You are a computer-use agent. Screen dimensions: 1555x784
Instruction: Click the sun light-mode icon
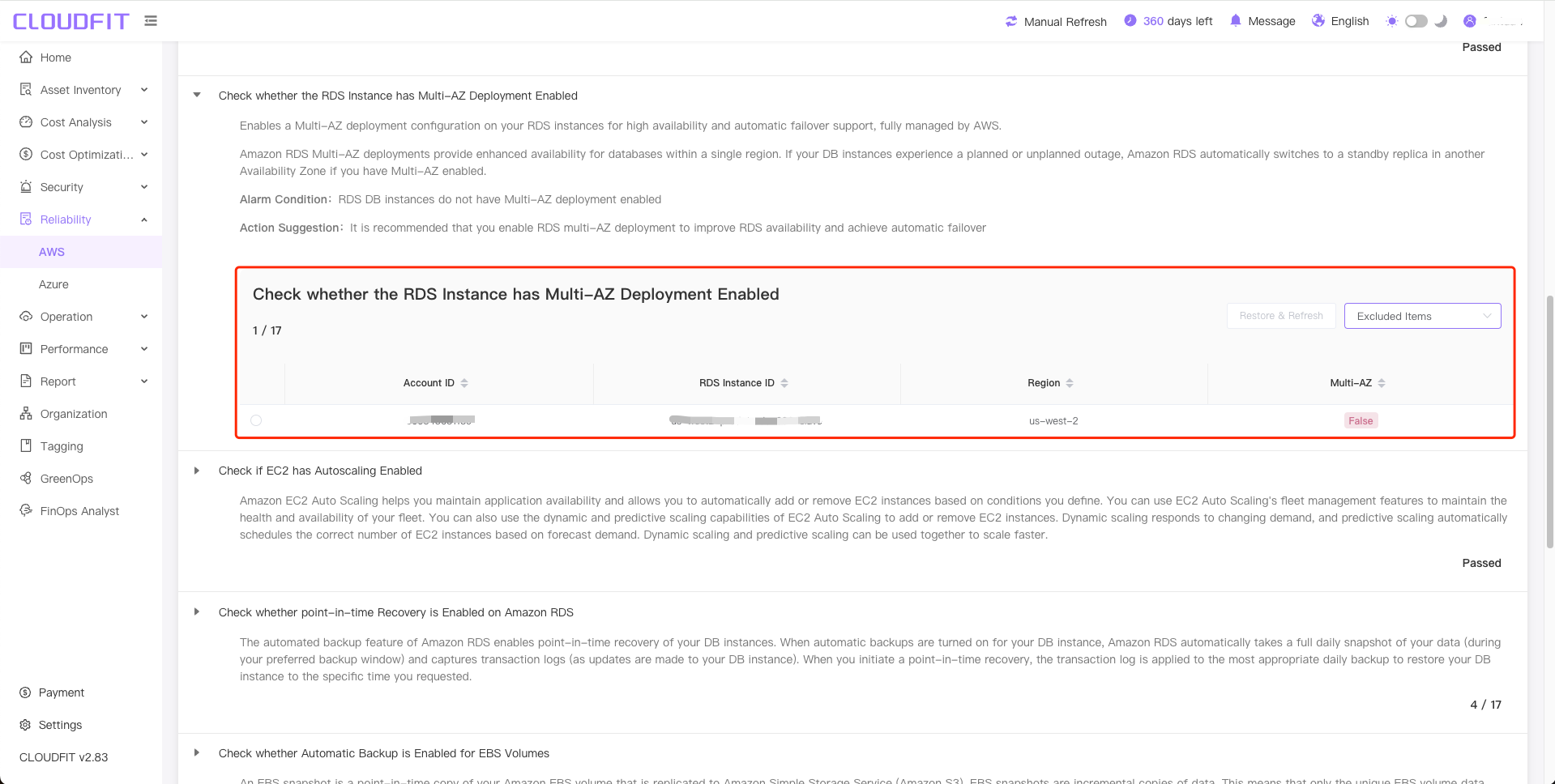click(1392, 21)
